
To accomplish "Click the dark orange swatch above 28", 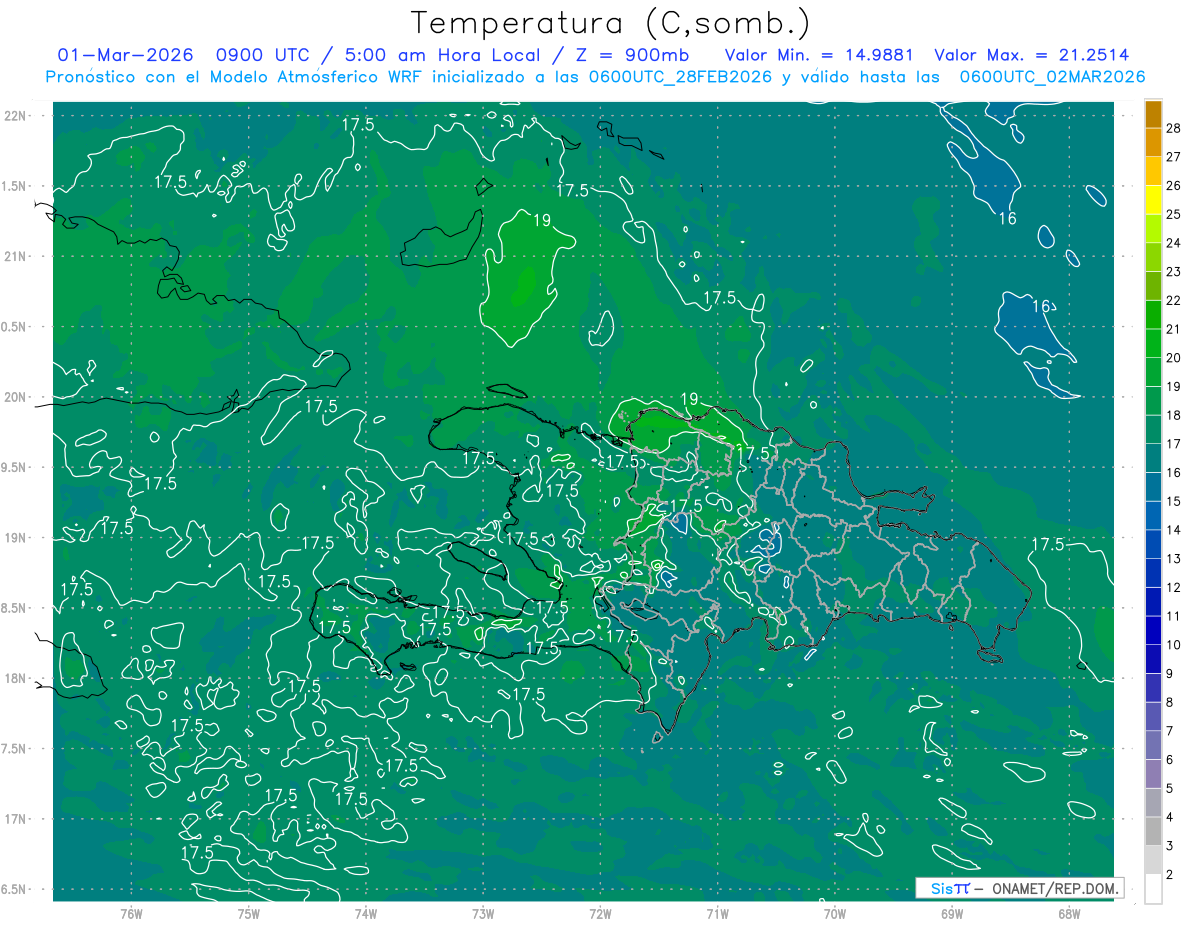I will click(x=1153, y=114).
